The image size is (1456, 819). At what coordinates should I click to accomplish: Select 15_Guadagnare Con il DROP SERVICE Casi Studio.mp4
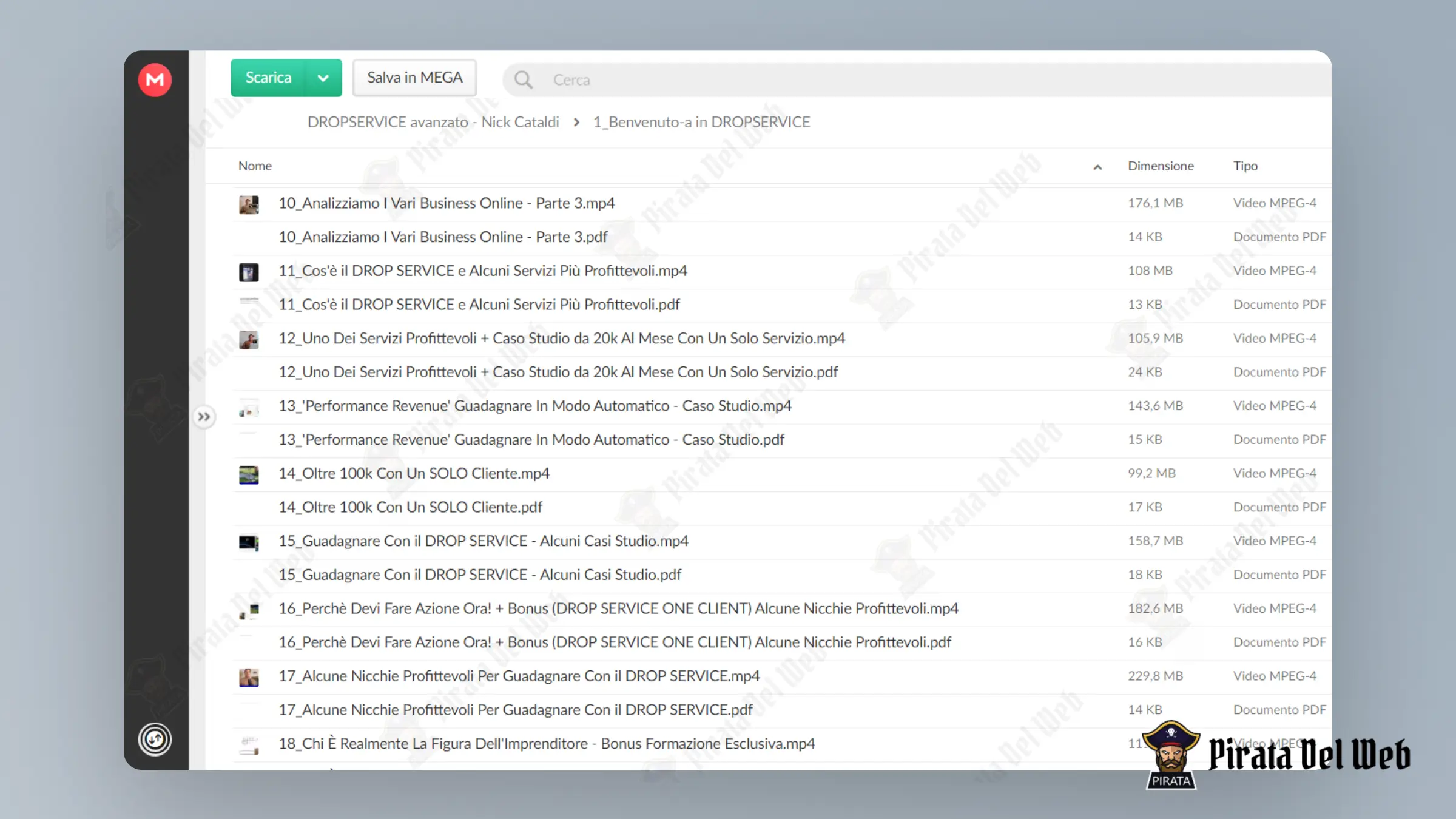pyautogui.click(x=484, y=541)
